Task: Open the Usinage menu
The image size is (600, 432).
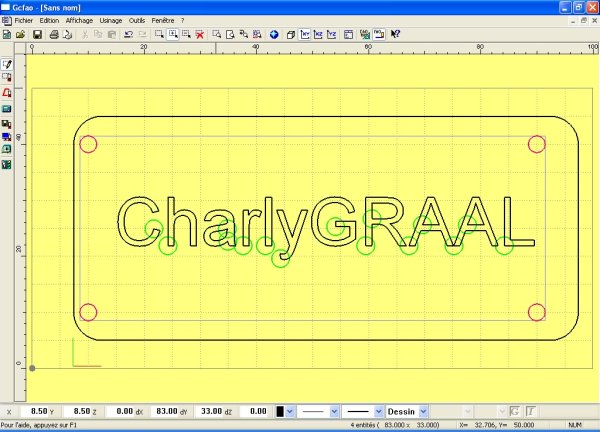Action: coord(111,21)
